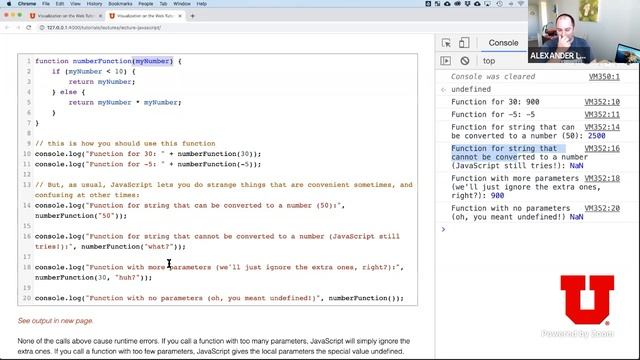
Task: Click the 'Function for -5: -5' log entry
Action: point(493,115)
